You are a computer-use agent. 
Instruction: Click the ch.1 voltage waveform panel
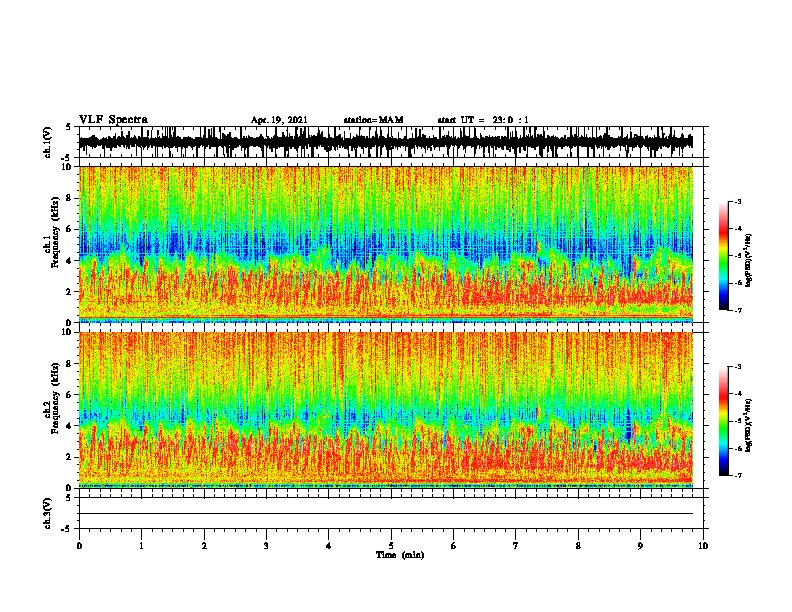point(391,142)
